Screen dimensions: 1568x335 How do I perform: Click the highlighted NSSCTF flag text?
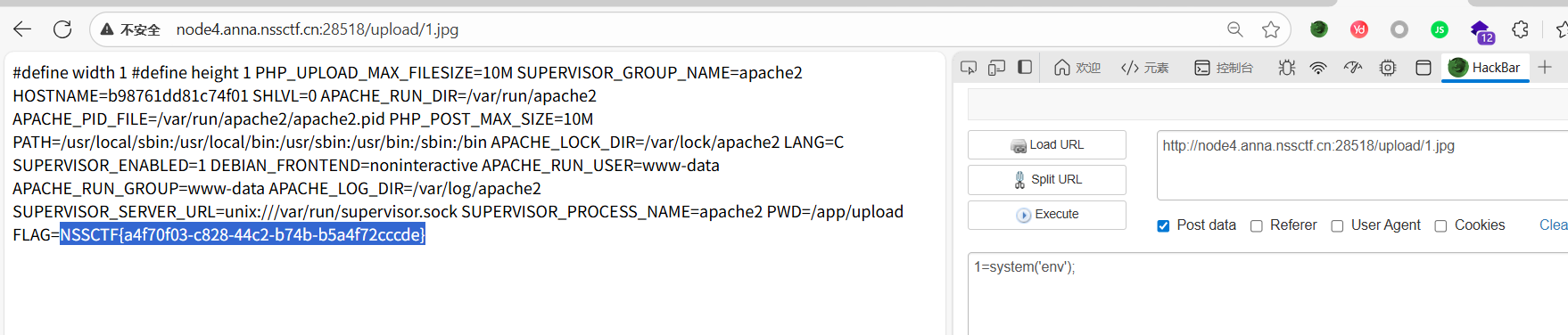(x=243, y=234)
